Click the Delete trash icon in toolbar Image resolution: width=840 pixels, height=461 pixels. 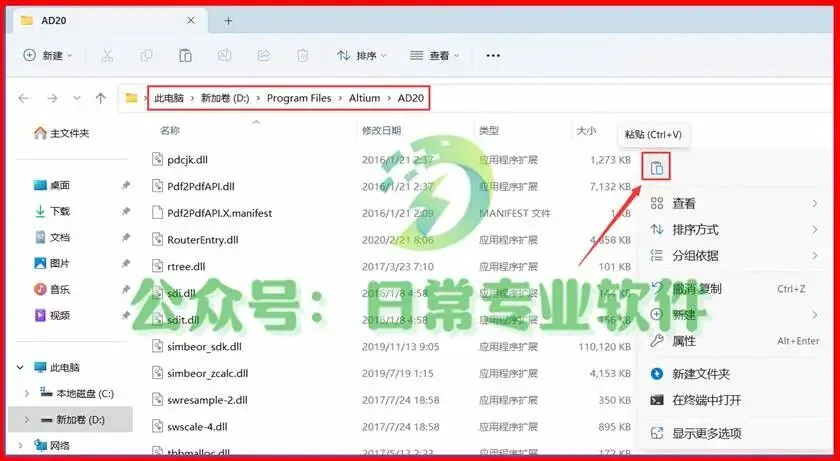click(303, 55)
